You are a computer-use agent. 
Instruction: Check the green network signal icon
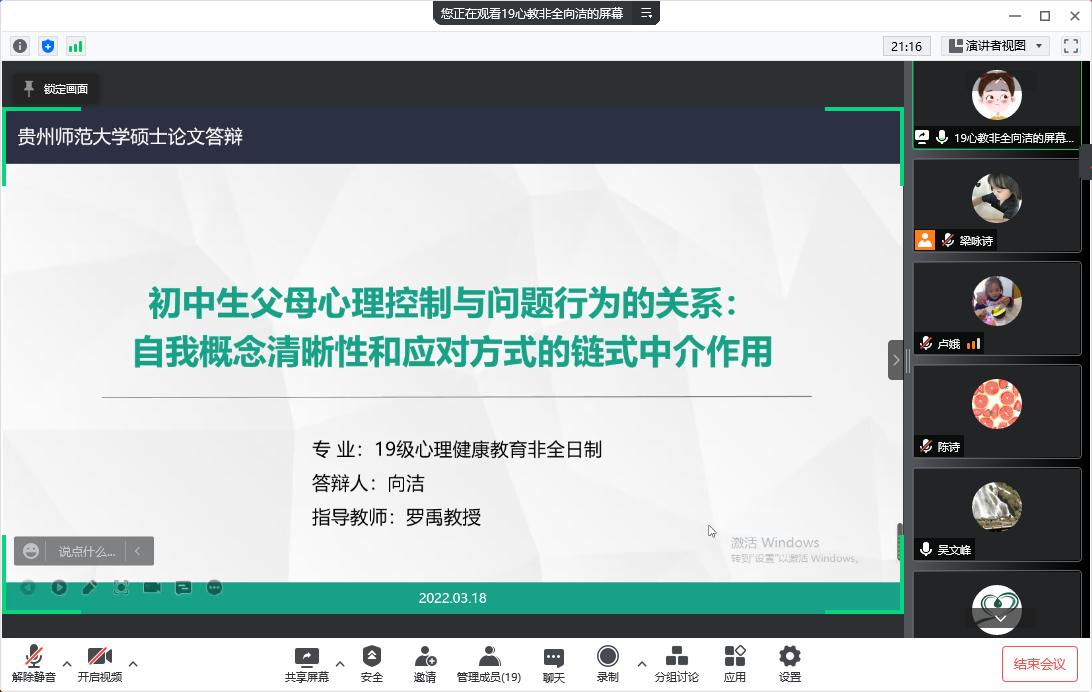click(x=76, y=46)
